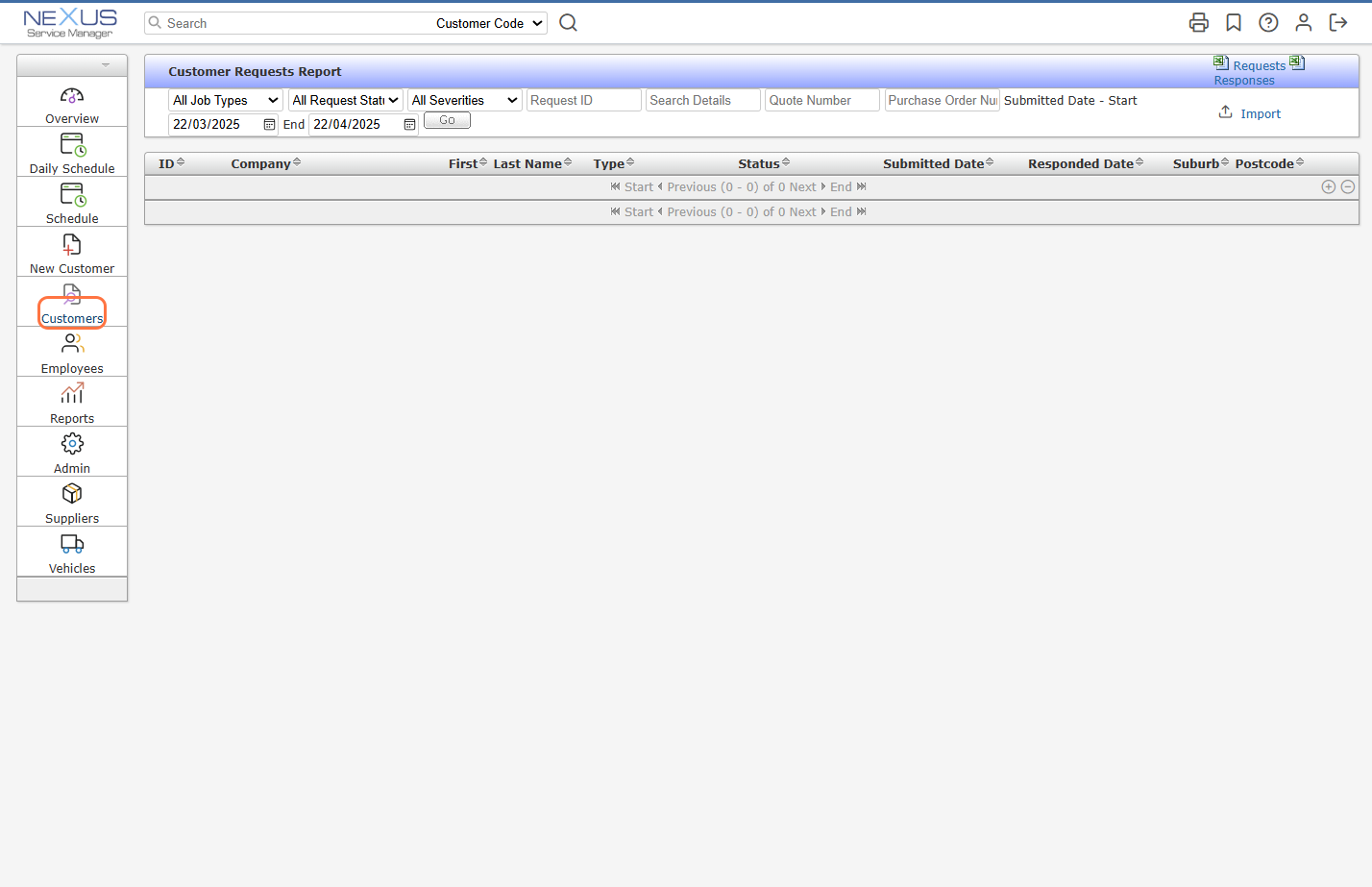Viewport: 1372px width, 887px height.
Task: Open the Overview dashboard icon
Action: (x=72, y=96)
